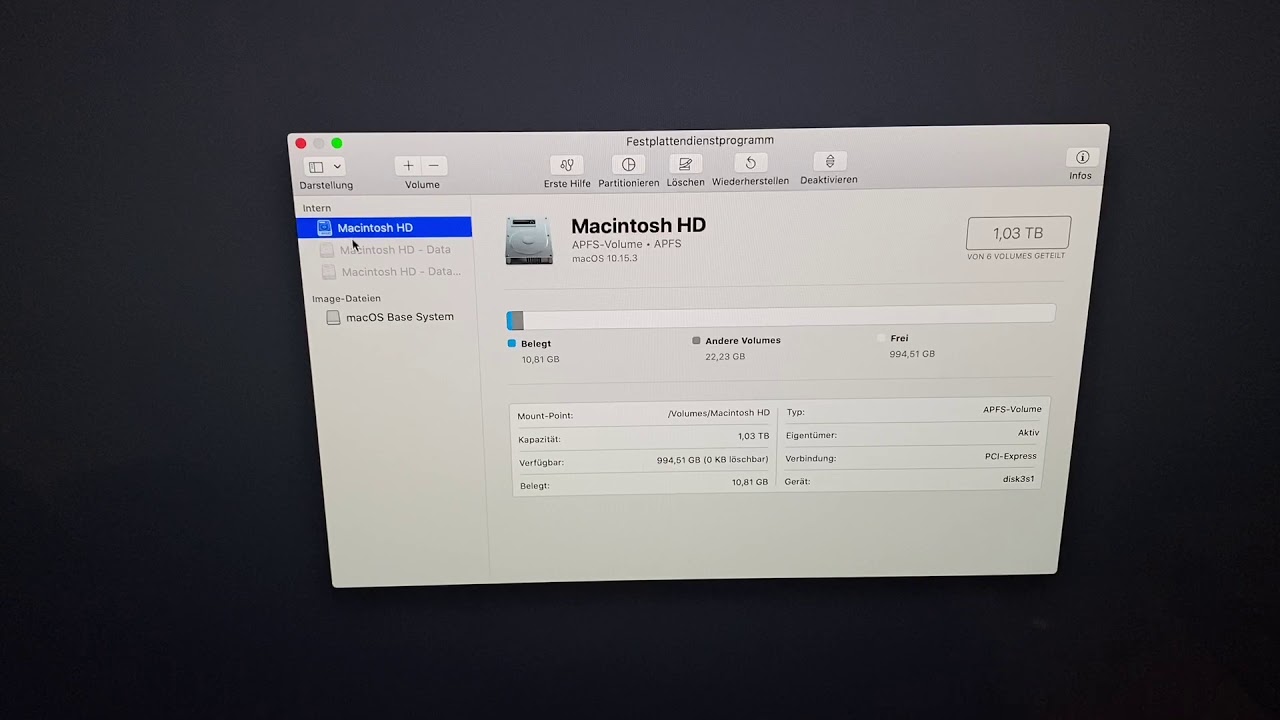This screenshot has width=1280, height=720.
Task: Click the Andere Volumes 22,23 GB value
Action: click(x=725, y=357)
